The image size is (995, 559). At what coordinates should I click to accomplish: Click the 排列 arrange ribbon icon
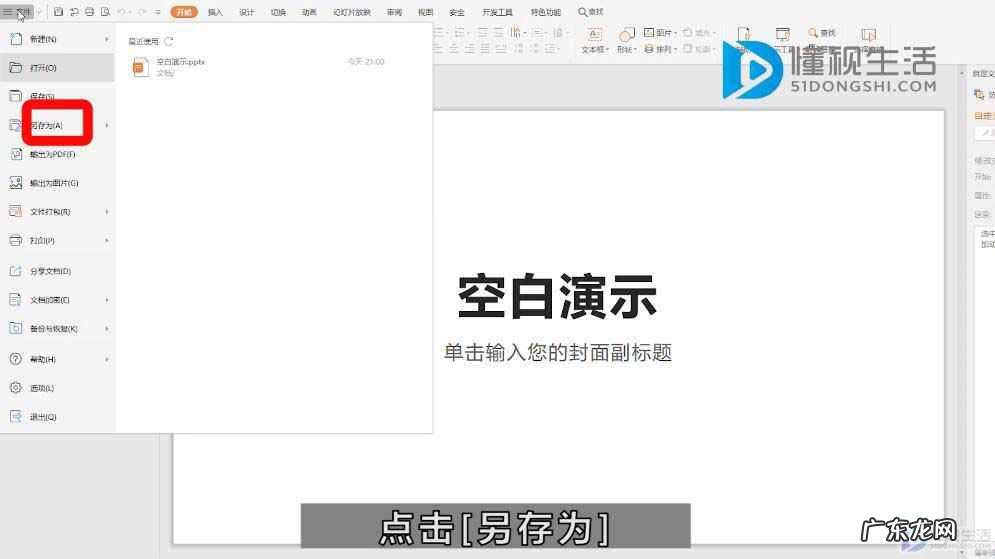pos(649,49)
